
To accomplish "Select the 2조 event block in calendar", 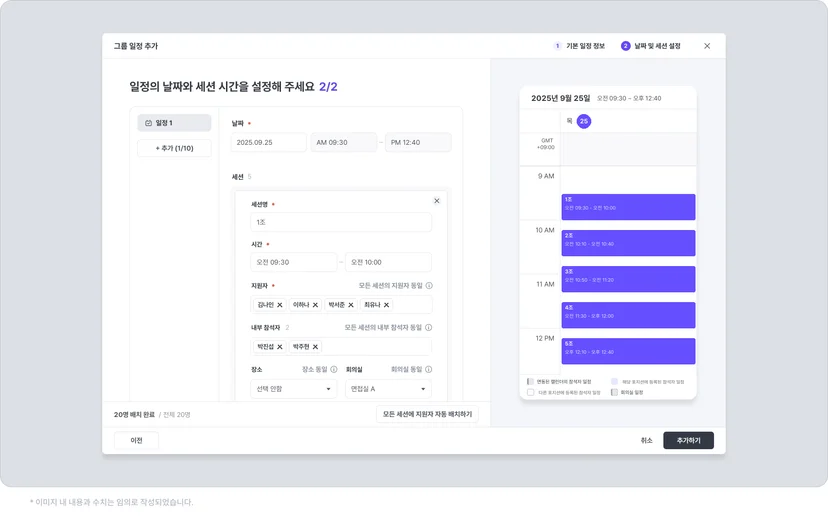I will (x=628, y=243).
